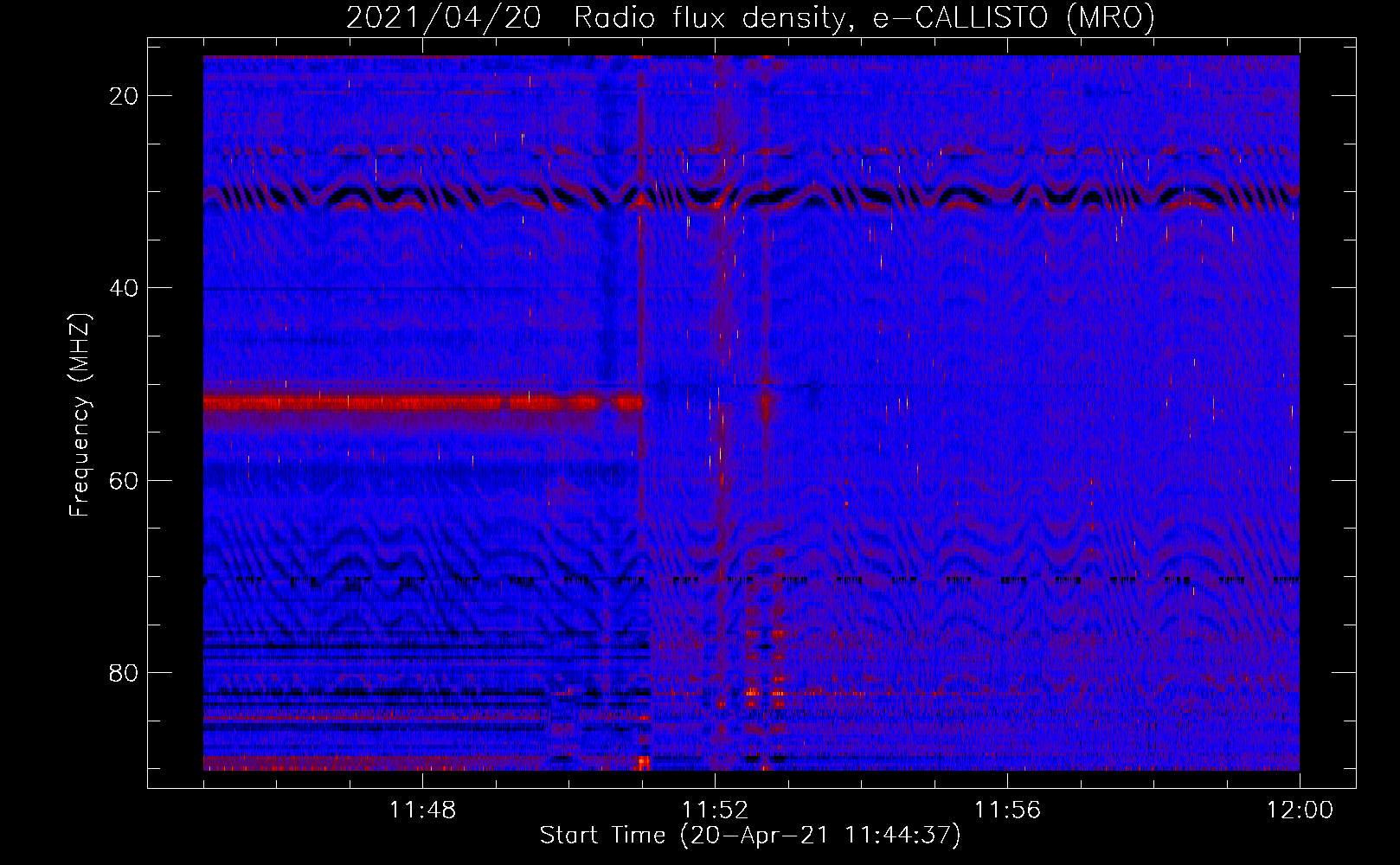This screenshot has width=1400, height=865.
Task: Click the plot title '2021/04/20 Radio flux density, e-CALLISTO (MRO)'
Action: [x=750, y=17]
